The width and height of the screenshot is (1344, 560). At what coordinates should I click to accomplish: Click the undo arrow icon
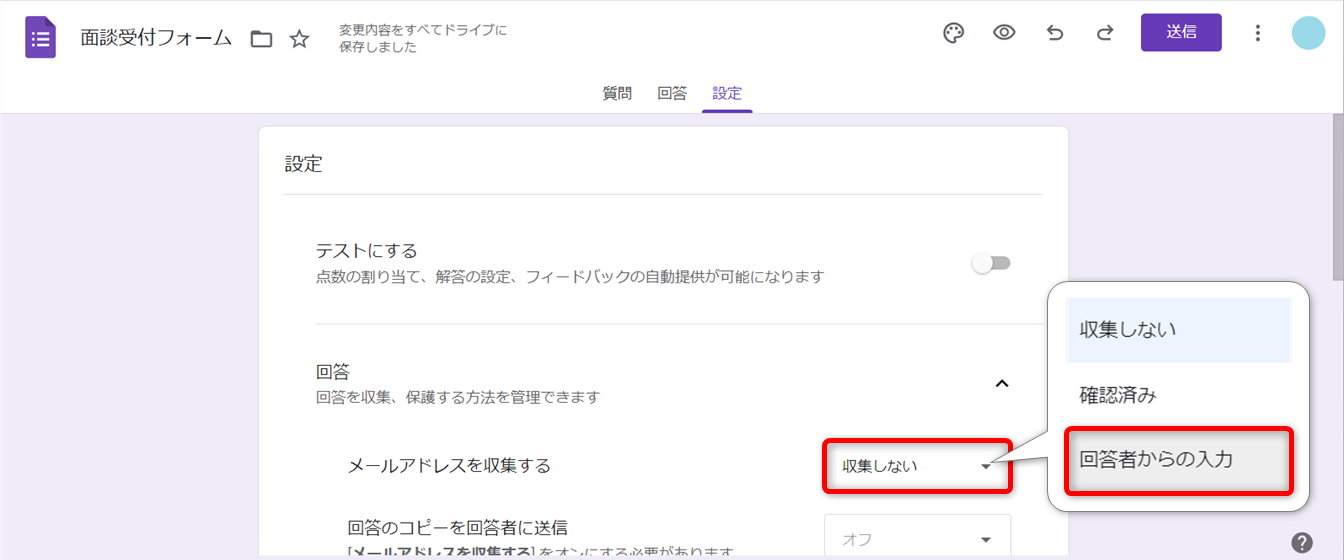[x=1055, y=33]
